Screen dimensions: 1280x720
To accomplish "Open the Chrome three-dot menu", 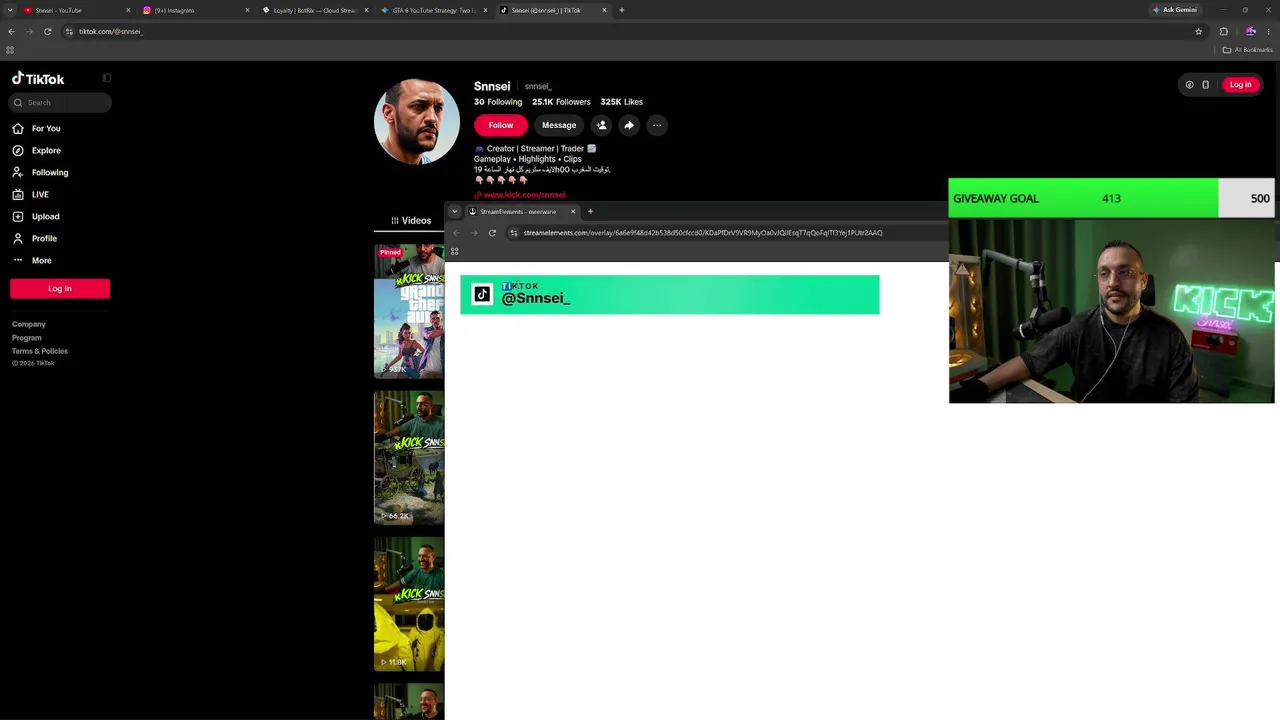I will [1268, 31].
